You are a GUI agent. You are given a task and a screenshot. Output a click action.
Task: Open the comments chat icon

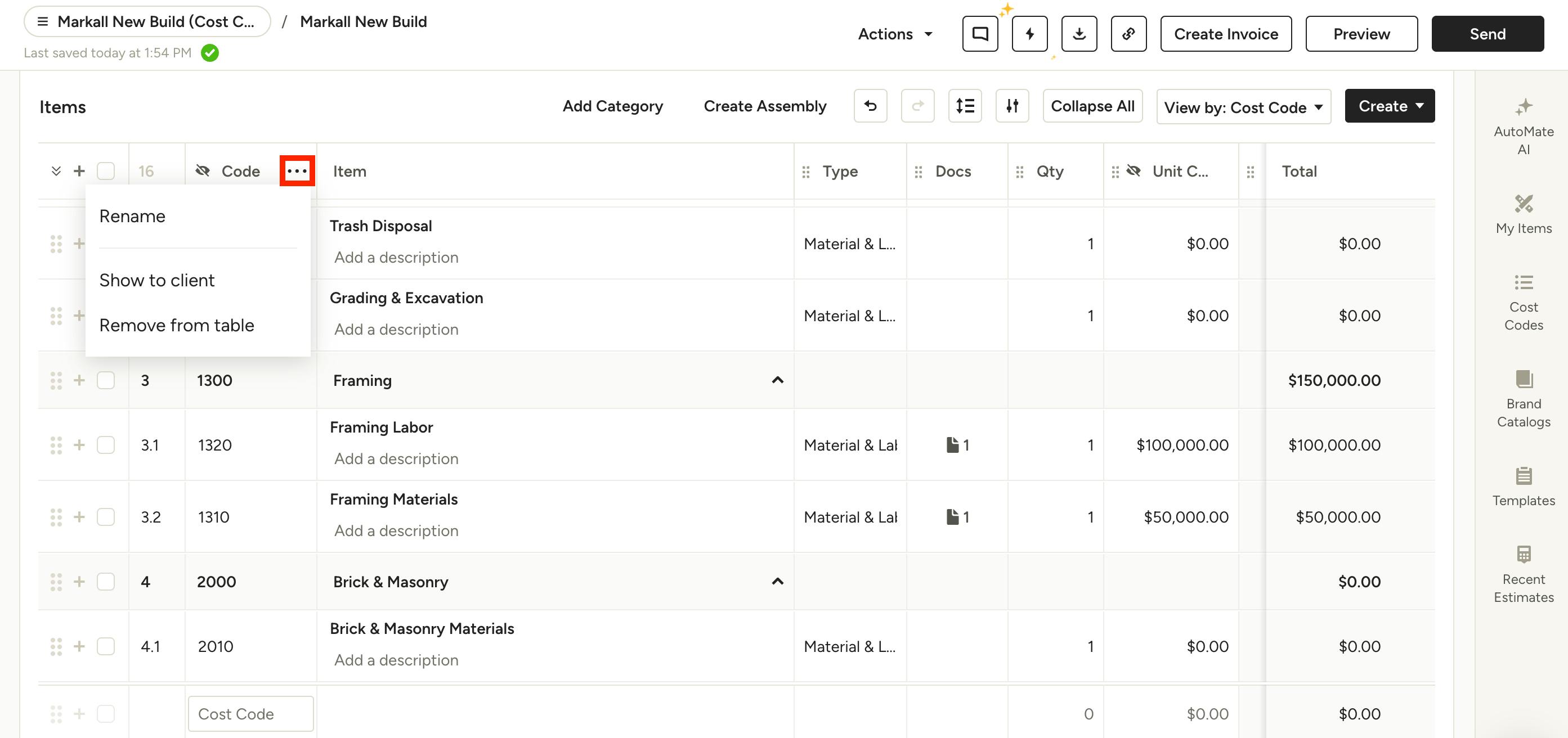pyautogui.click(x=980, y=34)
